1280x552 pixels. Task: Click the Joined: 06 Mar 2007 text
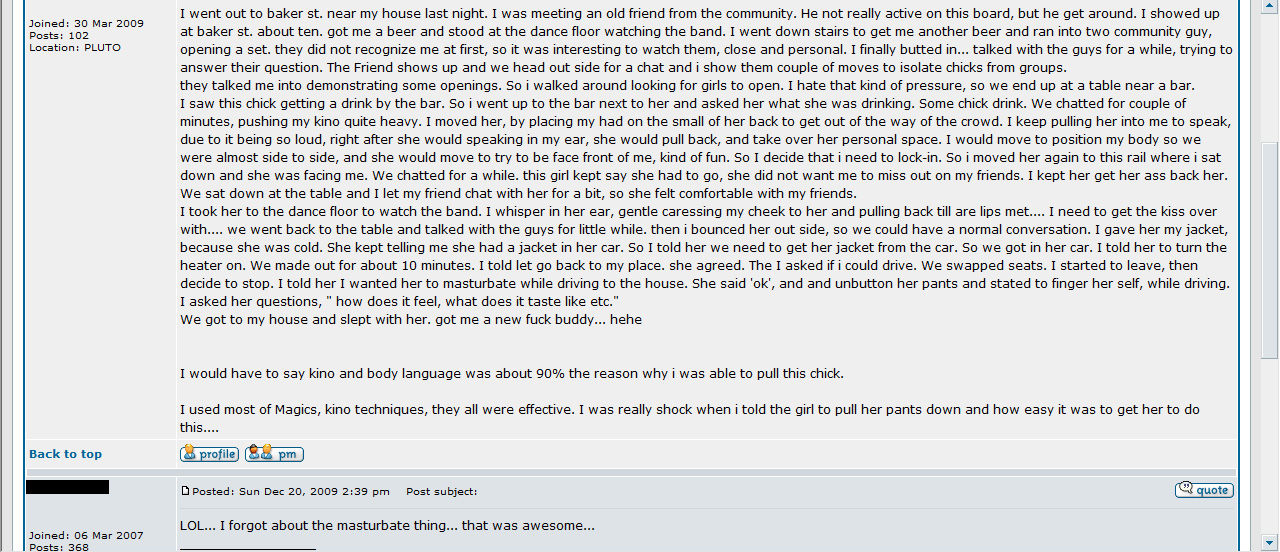pyautogui.click(x=86, y=536)
